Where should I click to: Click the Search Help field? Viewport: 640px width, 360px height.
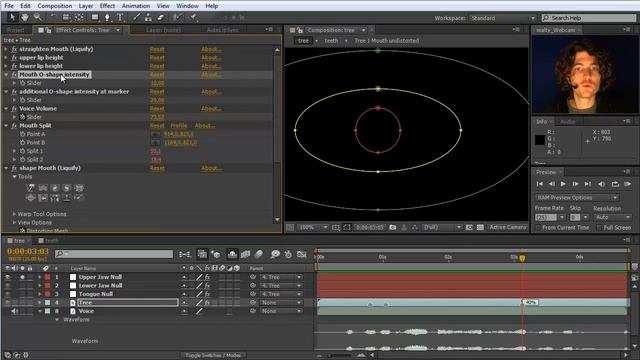(589, 18)
